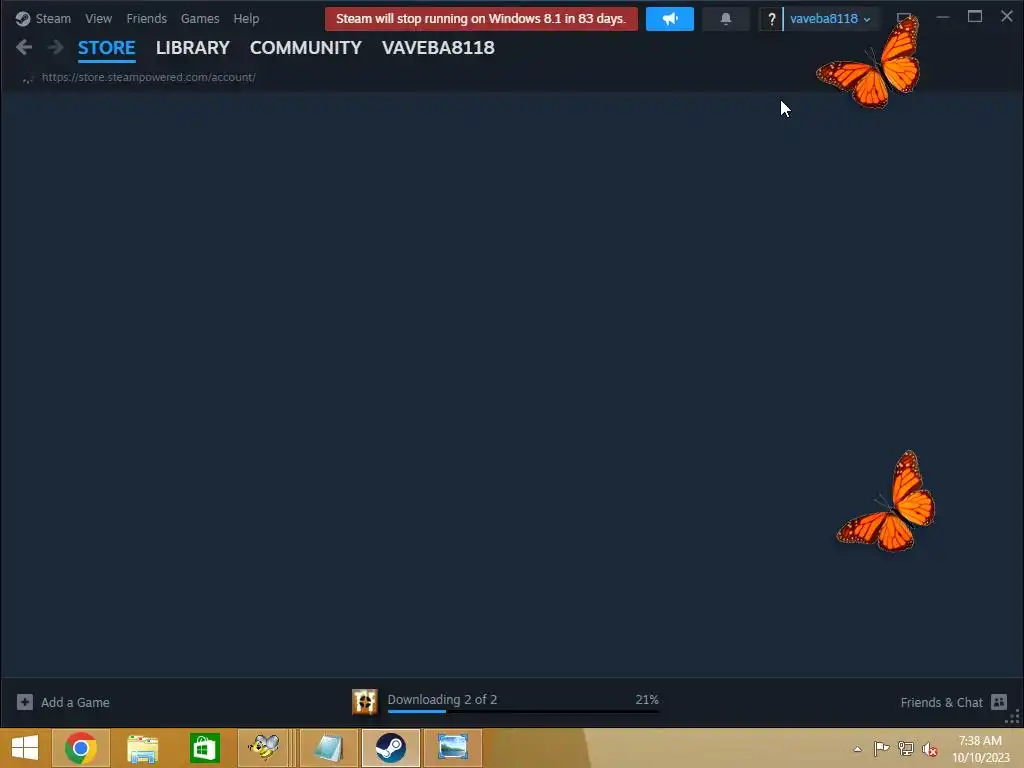Open the Games menu
Image resolution: width=1024 pixels, height=768 pixels.
click(x=200, y=18)
